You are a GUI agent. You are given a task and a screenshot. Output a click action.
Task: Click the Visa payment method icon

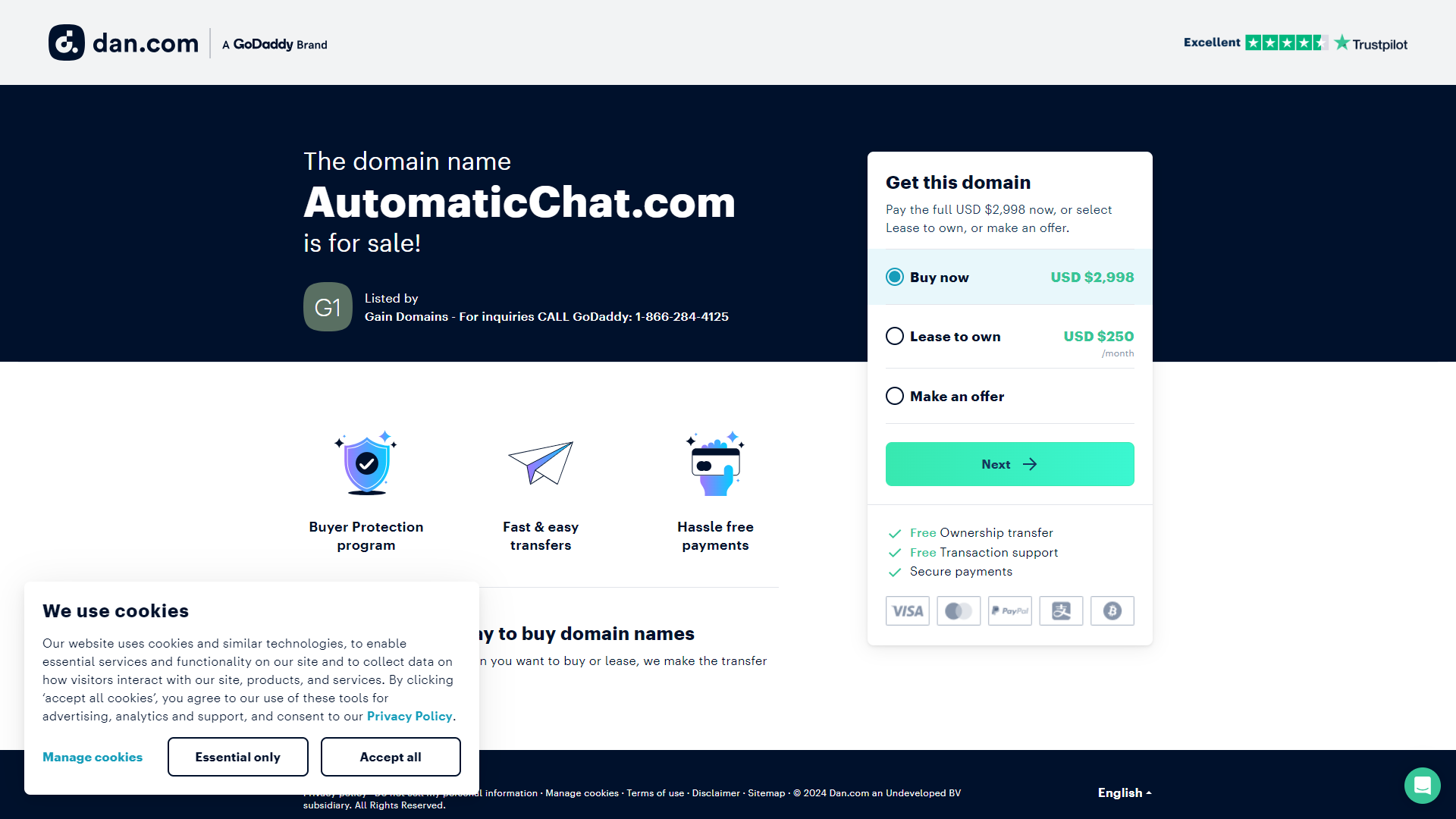(905, 611)
